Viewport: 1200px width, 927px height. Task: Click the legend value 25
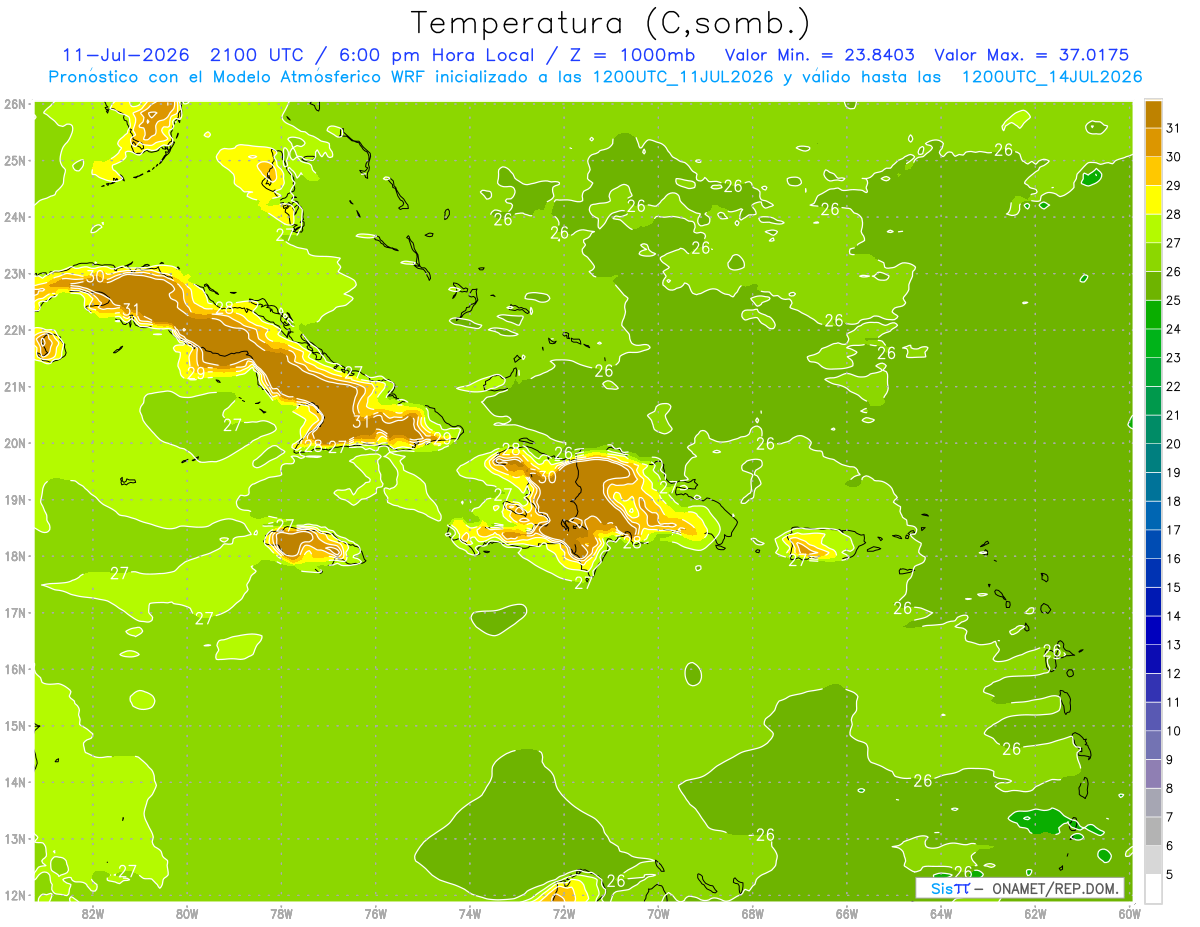coord(1174,300)
